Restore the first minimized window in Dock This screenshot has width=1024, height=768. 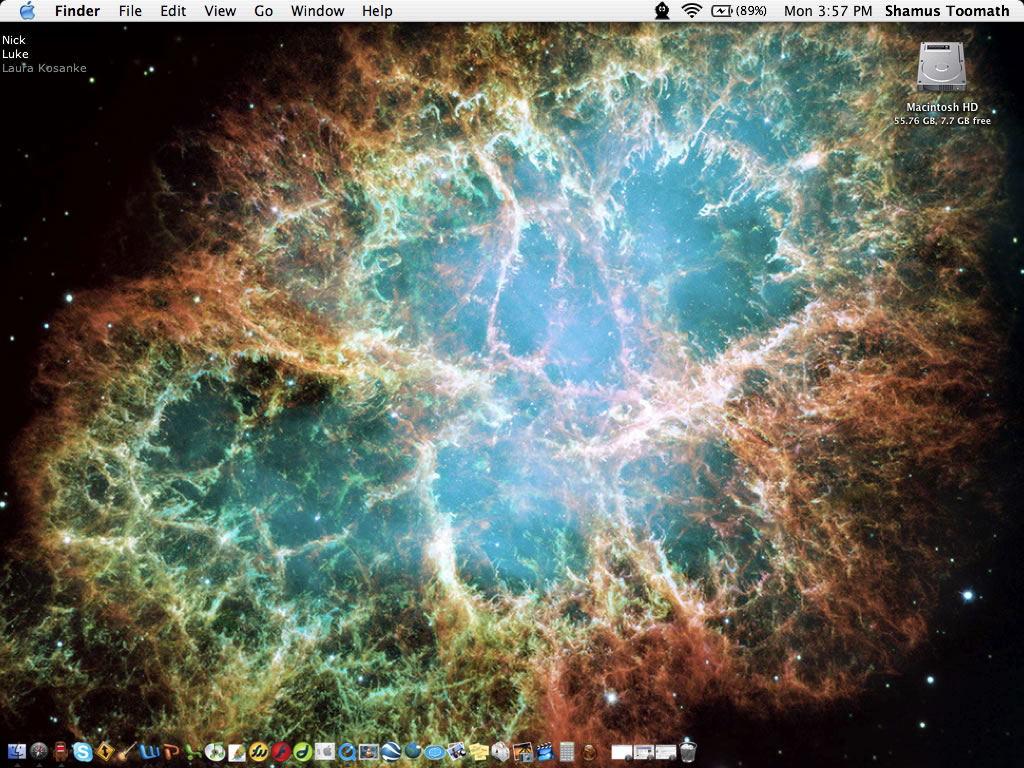pos(622,752)
